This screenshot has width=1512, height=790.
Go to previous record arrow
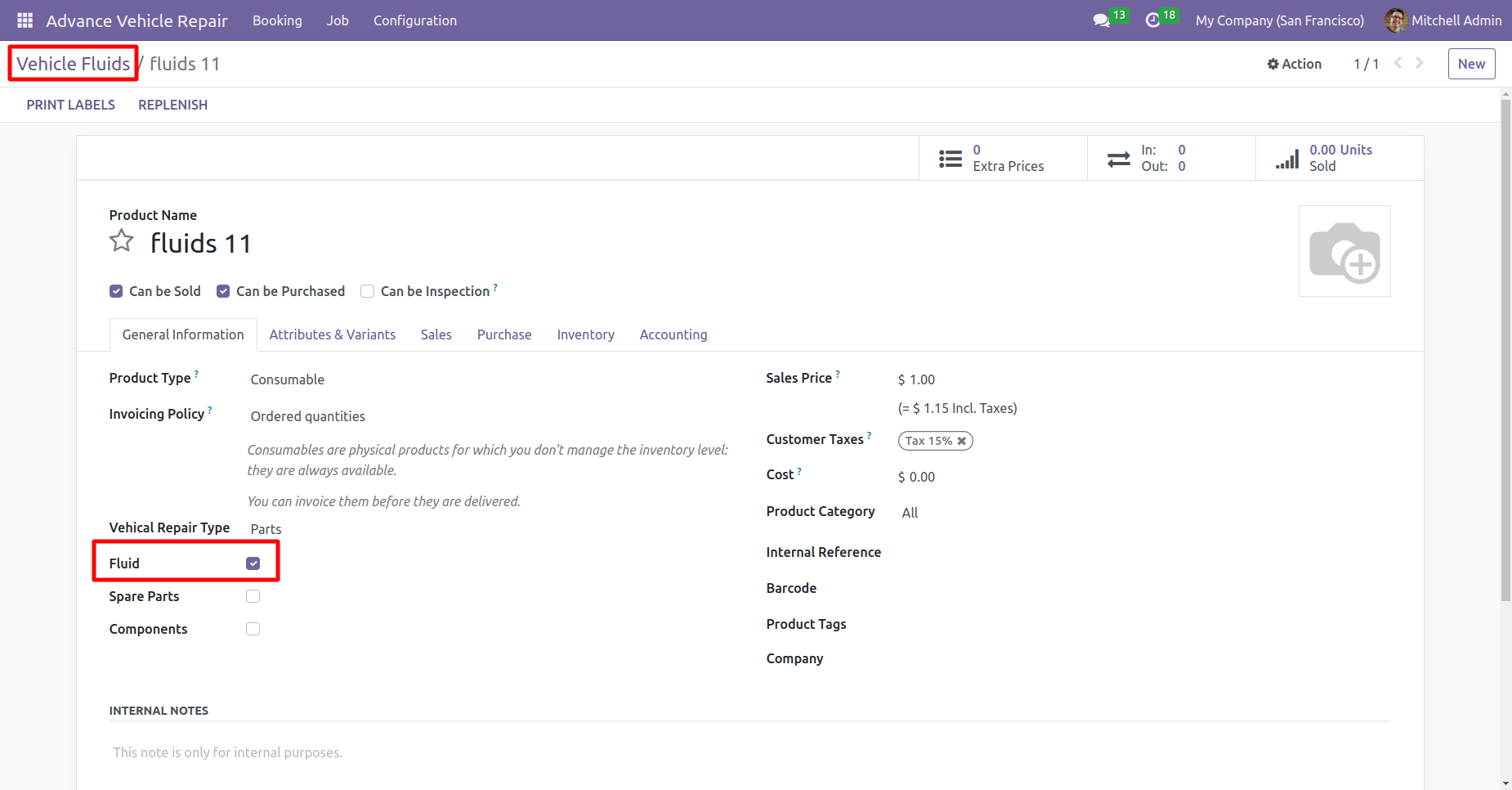[1398, 63]
